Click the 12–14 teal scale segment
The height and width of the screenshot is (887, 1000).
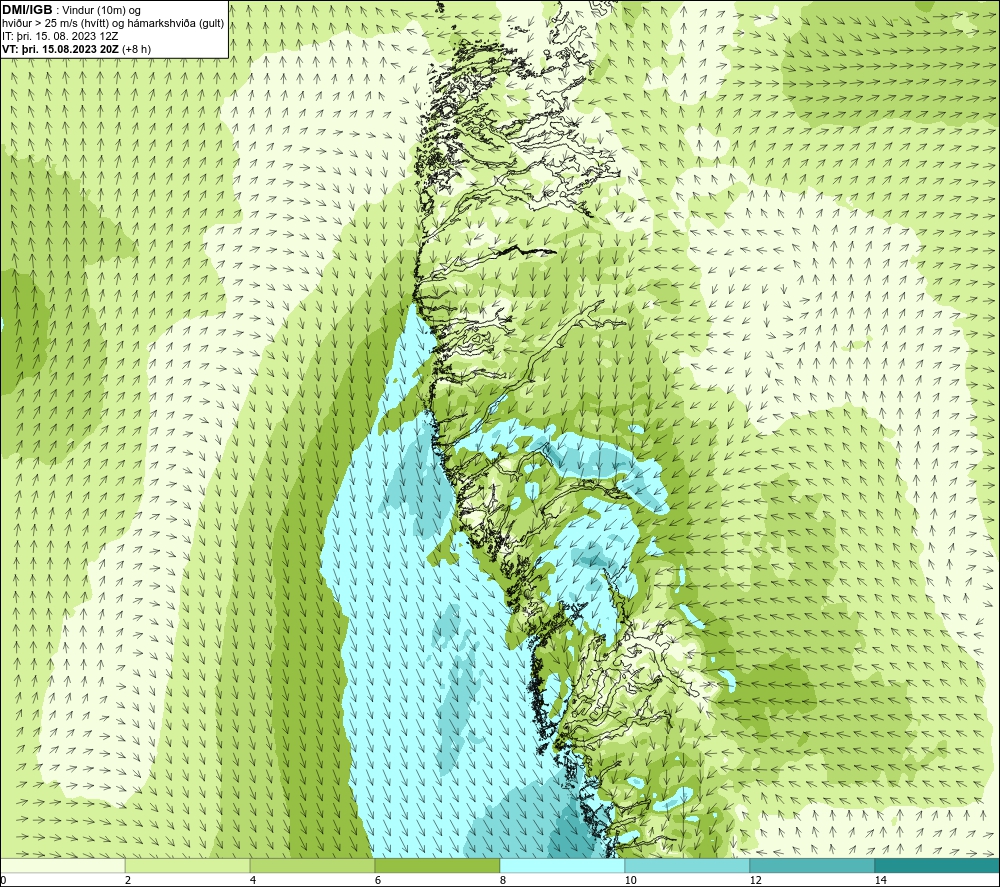(812, 866)
